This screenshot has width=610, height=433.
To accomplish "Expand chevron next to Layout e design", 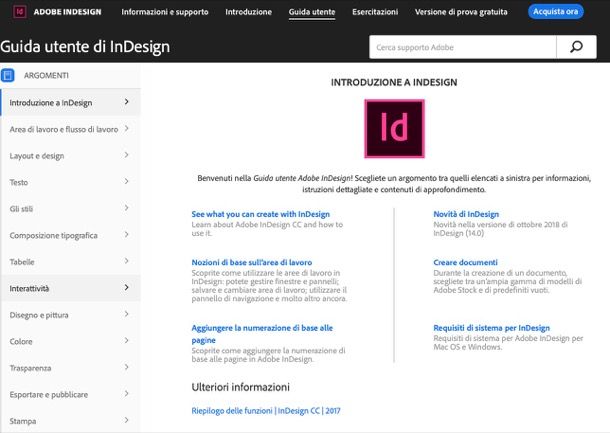I will tap(126, 155).
